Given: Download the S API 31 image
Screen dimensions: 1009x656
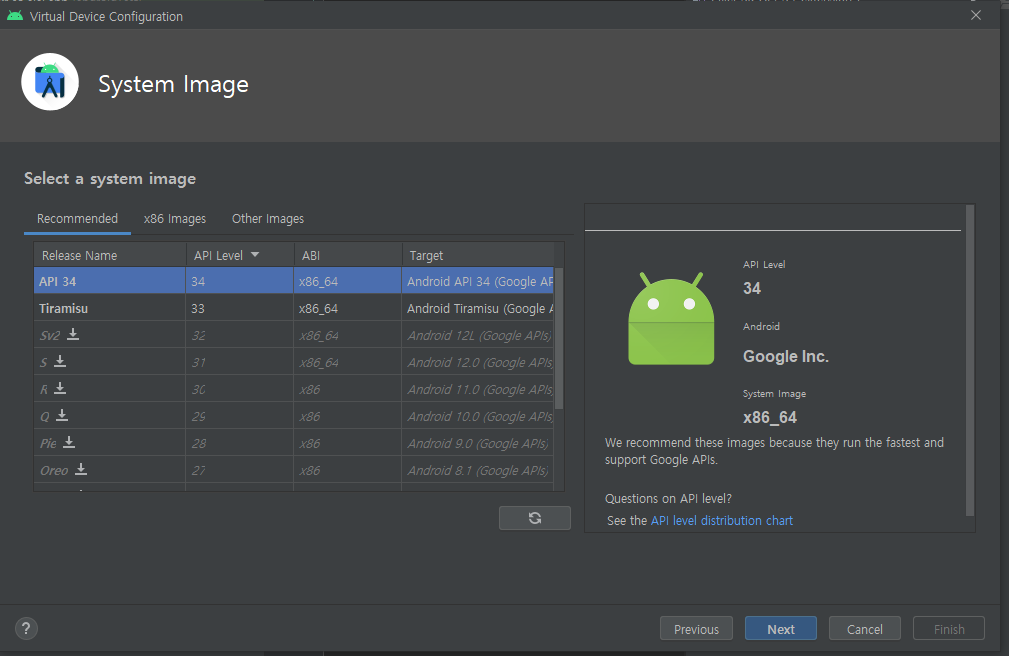Looking at the screenshot, I should coord(60,361).
